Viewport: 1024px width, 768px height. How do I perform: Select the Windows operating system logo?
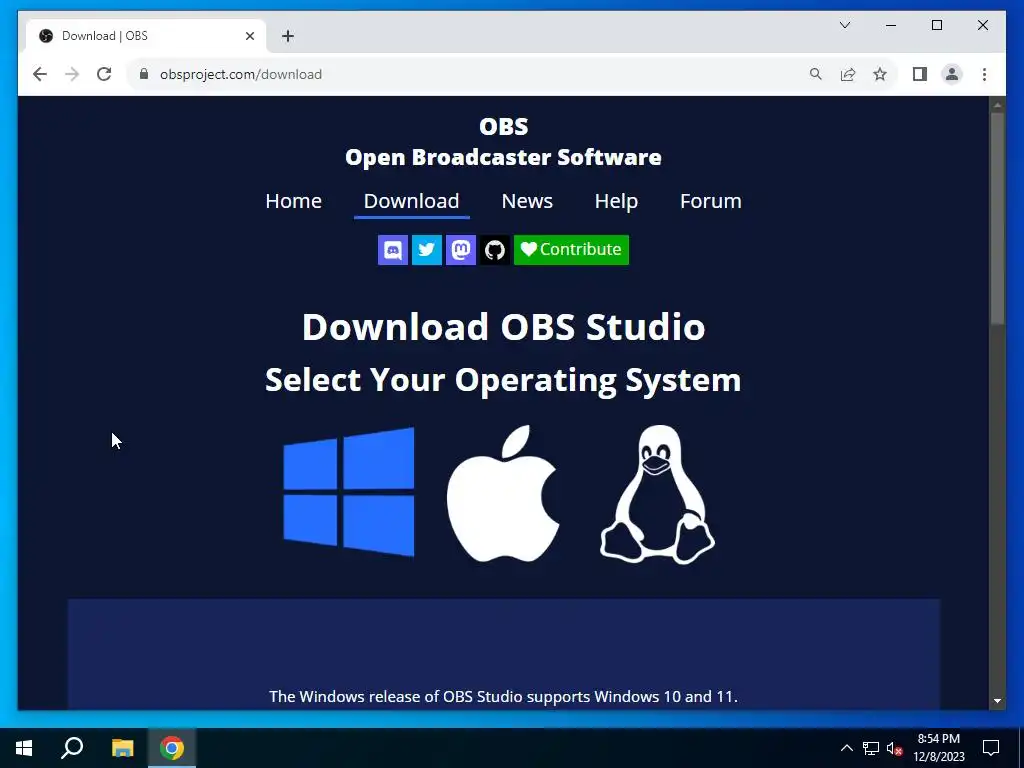click(x=349, y=492)
